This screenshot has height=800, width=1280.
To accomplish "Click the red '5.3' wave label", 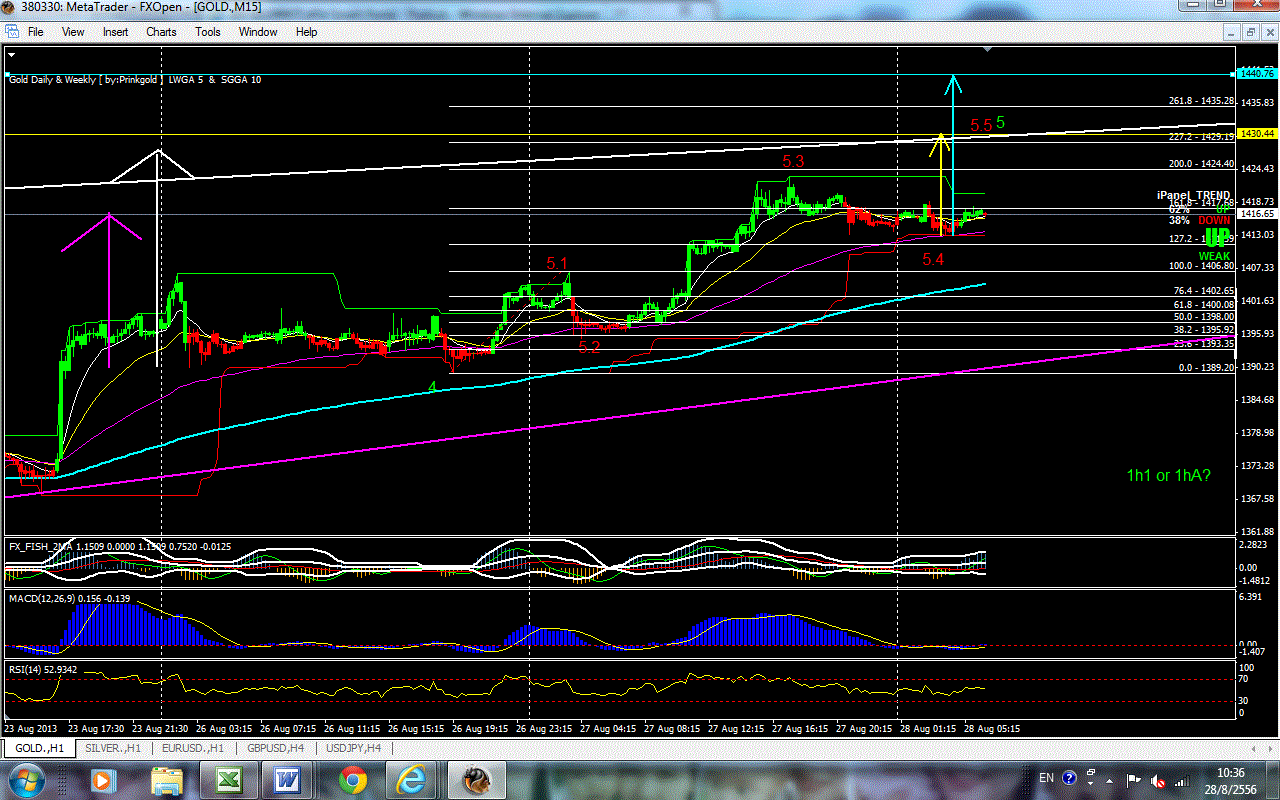I will pyautogui.click(x=793, y=160).
